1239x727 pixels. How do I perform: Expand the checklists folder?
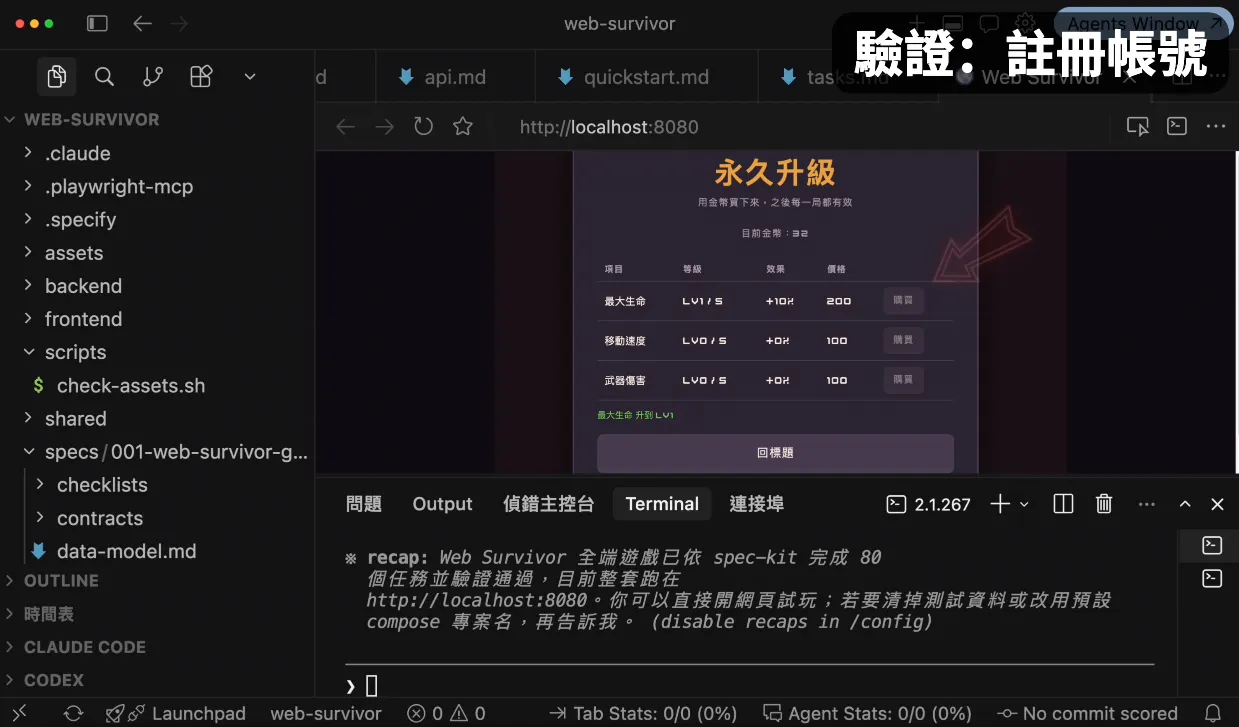[x=157, y=485]
